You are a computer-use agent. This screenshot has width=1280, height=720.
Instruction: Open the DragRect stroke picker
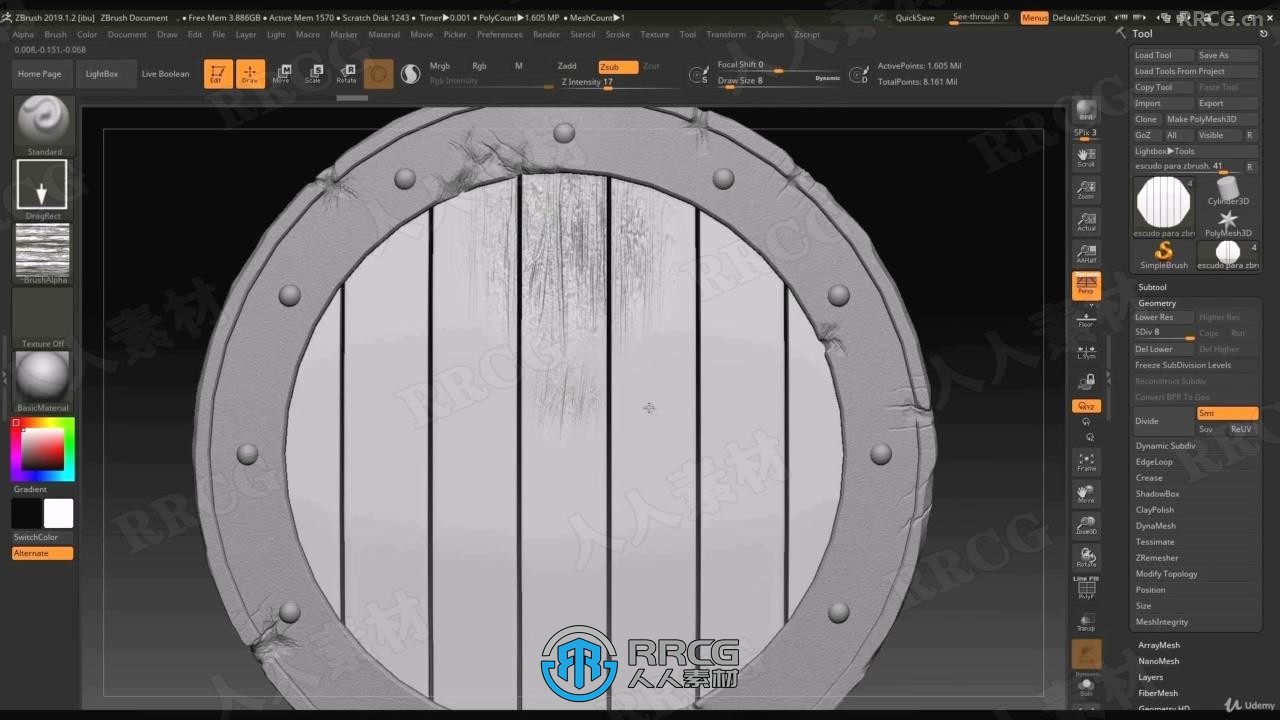(43, 189)
